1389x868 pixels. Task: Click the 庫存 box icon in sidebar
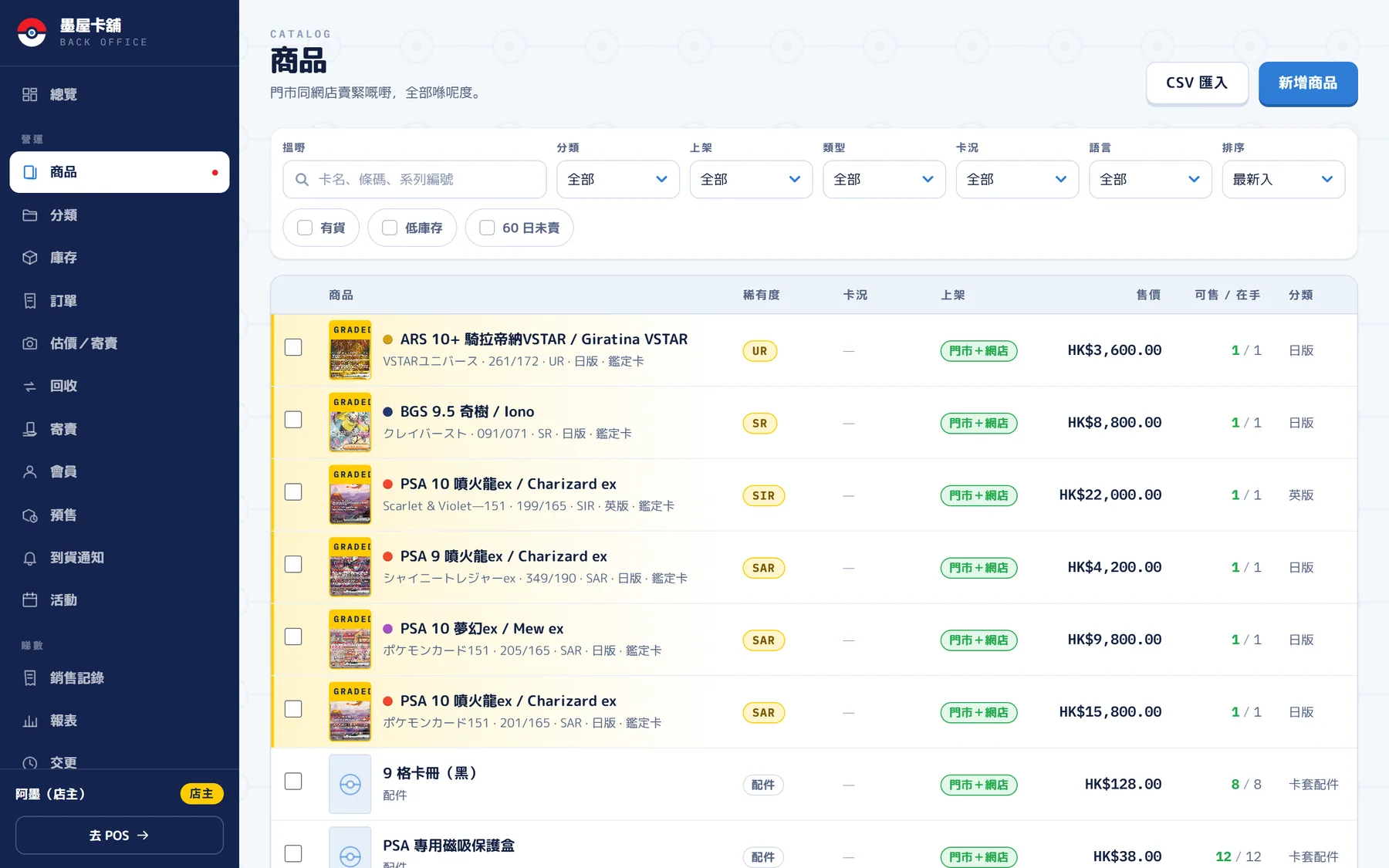pos(30,258)
